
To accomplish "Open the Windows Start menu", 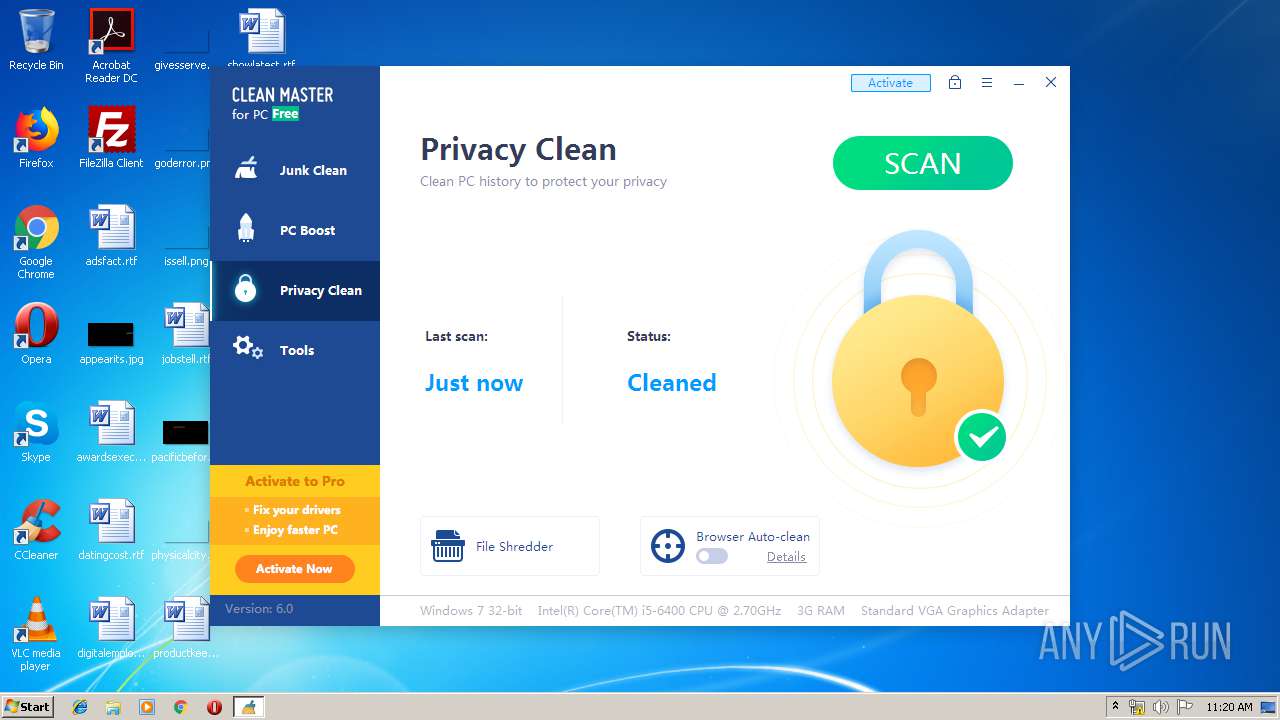I will tap(27, 707).
